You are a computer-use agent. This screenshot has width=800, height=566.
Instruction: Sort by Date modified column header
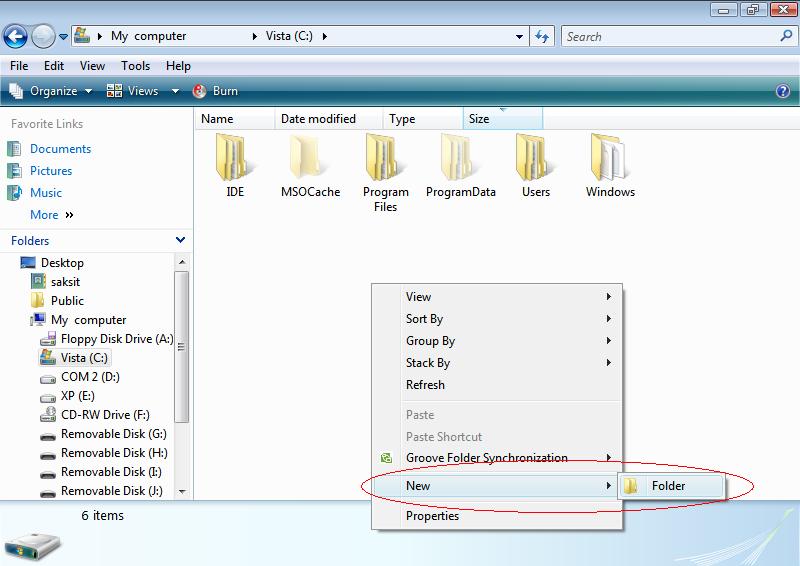329,119
